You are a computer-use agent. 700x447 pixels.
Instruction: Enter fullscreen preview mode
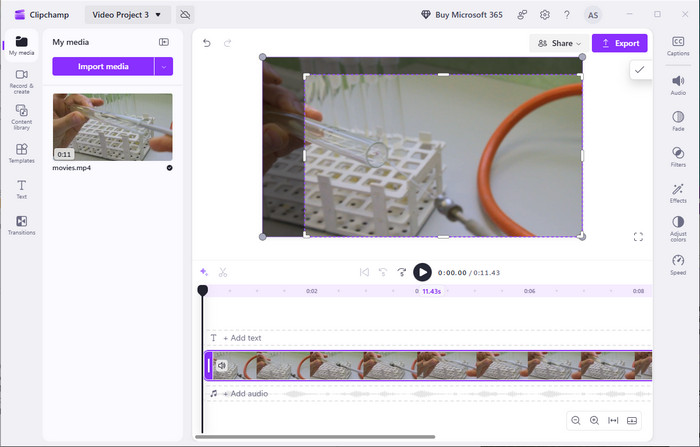(x=638, y=237)
